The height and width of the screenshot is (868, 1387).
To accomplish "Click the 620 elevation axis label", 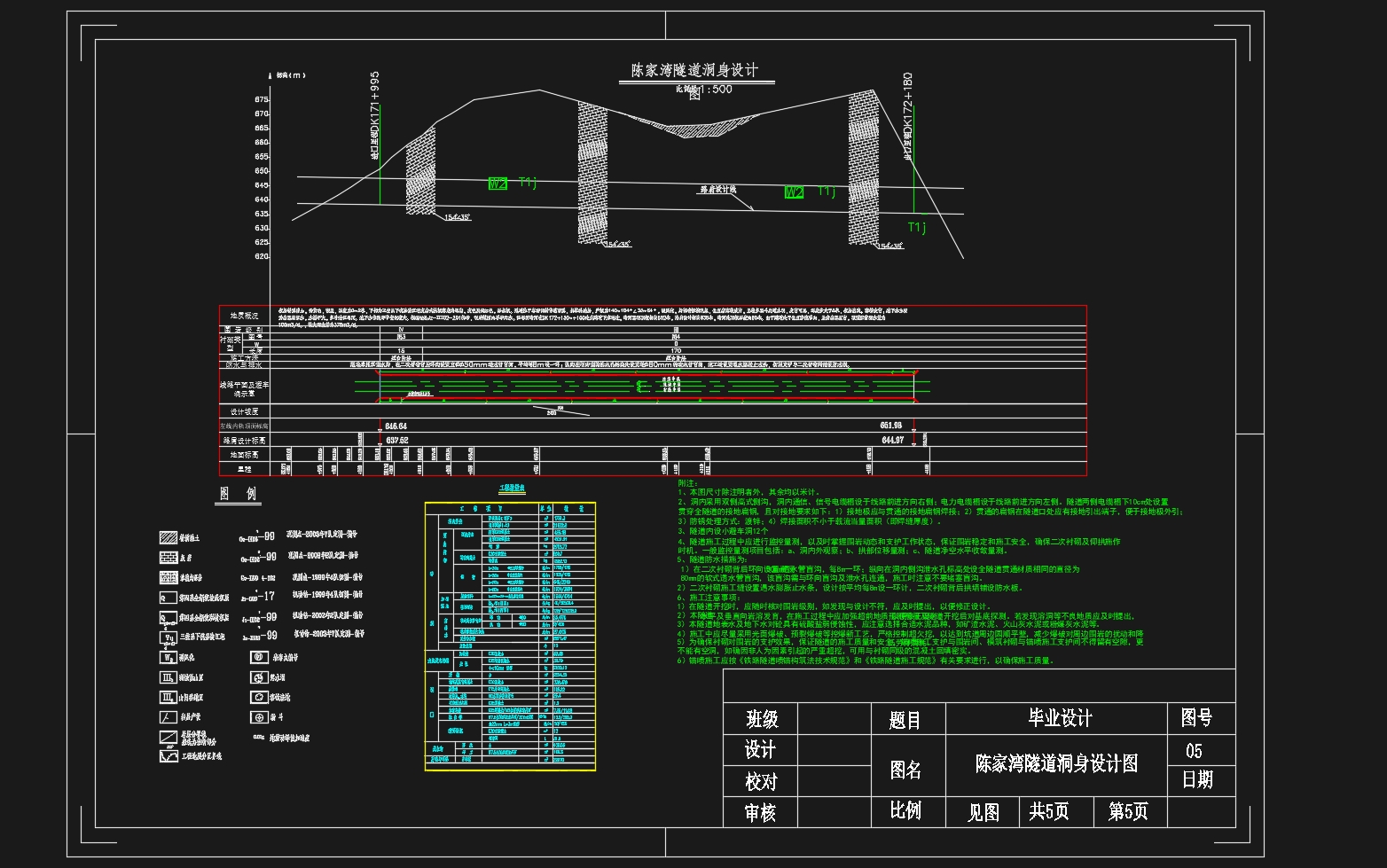I will point(262,256).
